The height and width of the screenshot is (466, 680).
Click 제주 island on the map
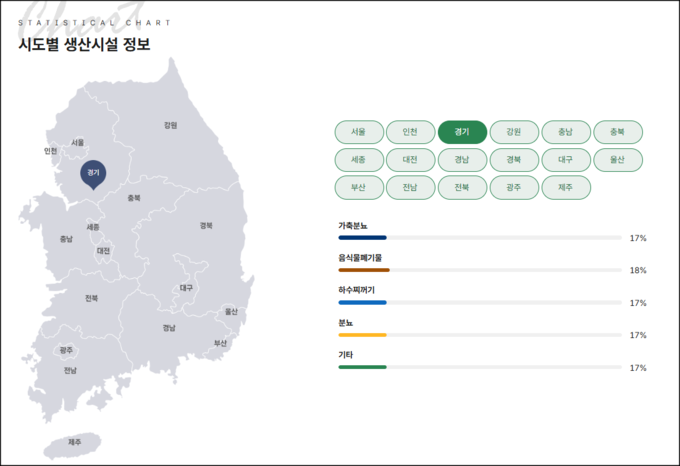75,441
